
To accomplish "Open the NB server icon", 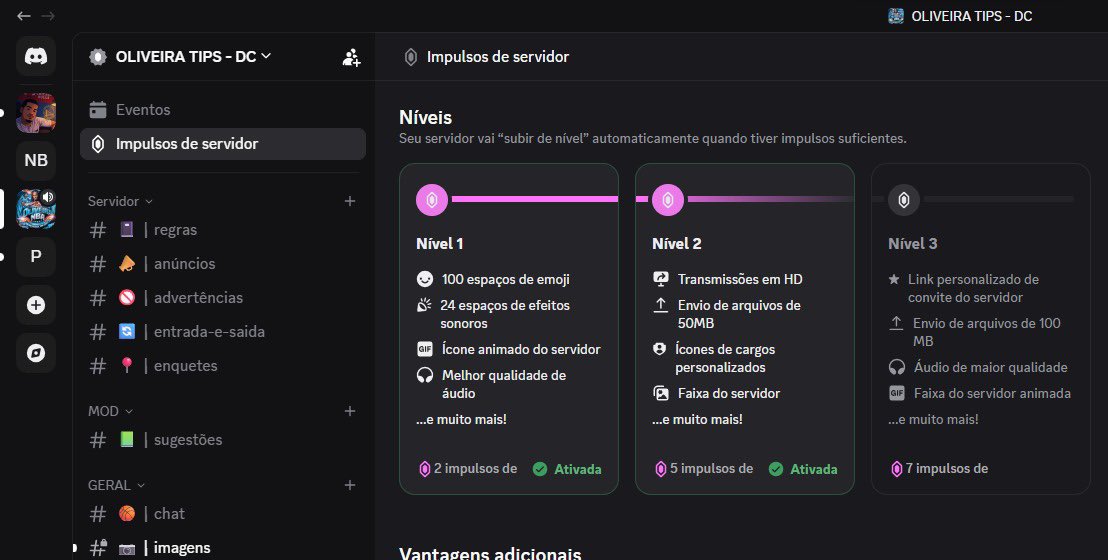I will 36,161.
